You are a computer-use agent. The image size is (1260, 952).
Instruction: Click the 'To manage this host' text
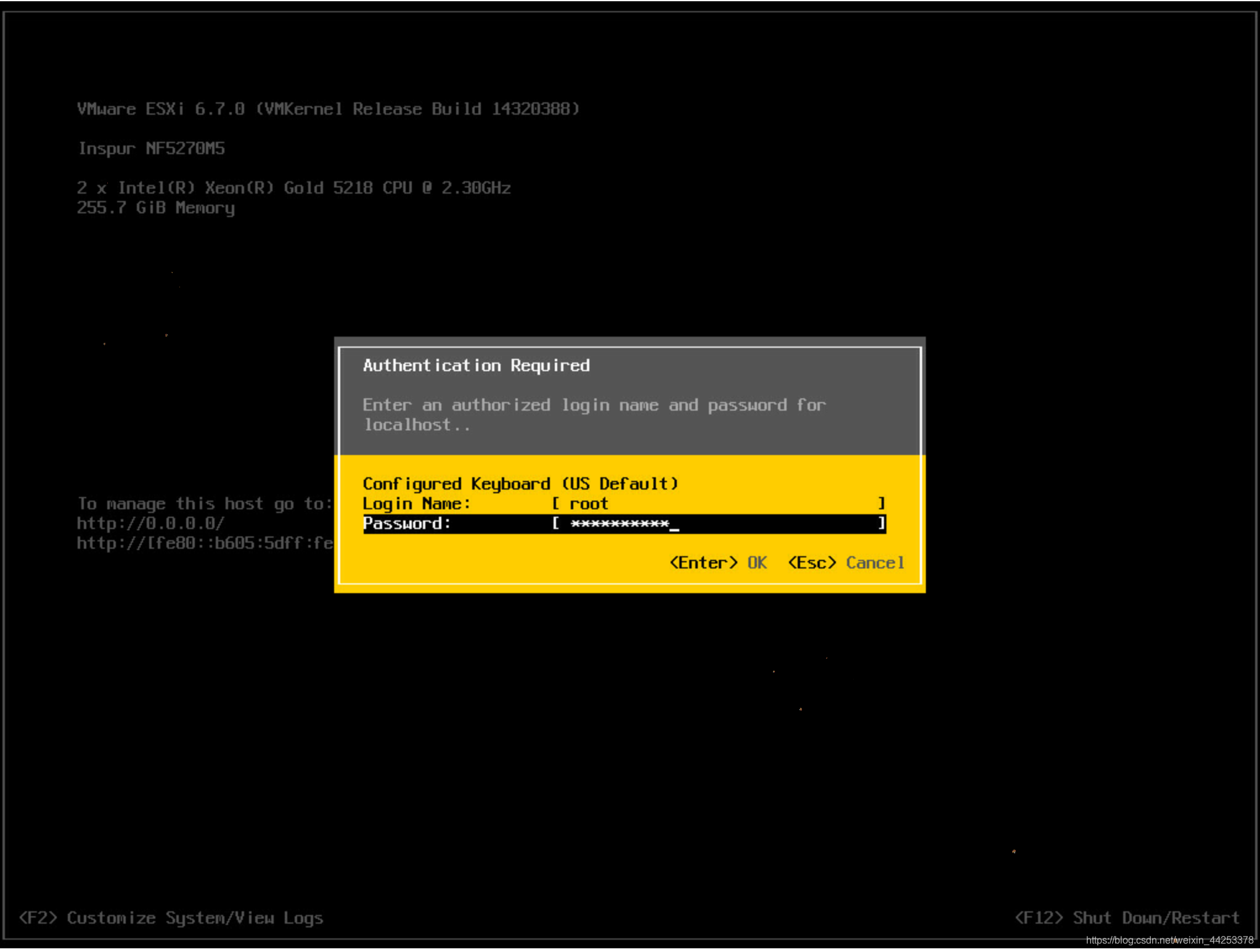203,504
